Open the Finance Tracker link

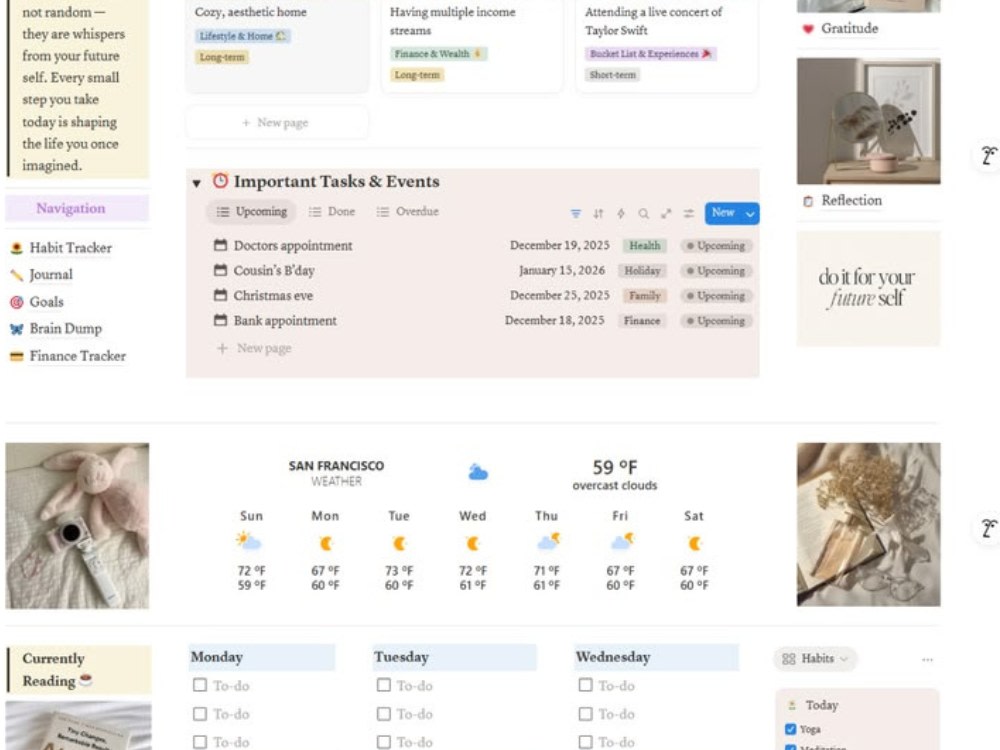click(x=77, y=357)
